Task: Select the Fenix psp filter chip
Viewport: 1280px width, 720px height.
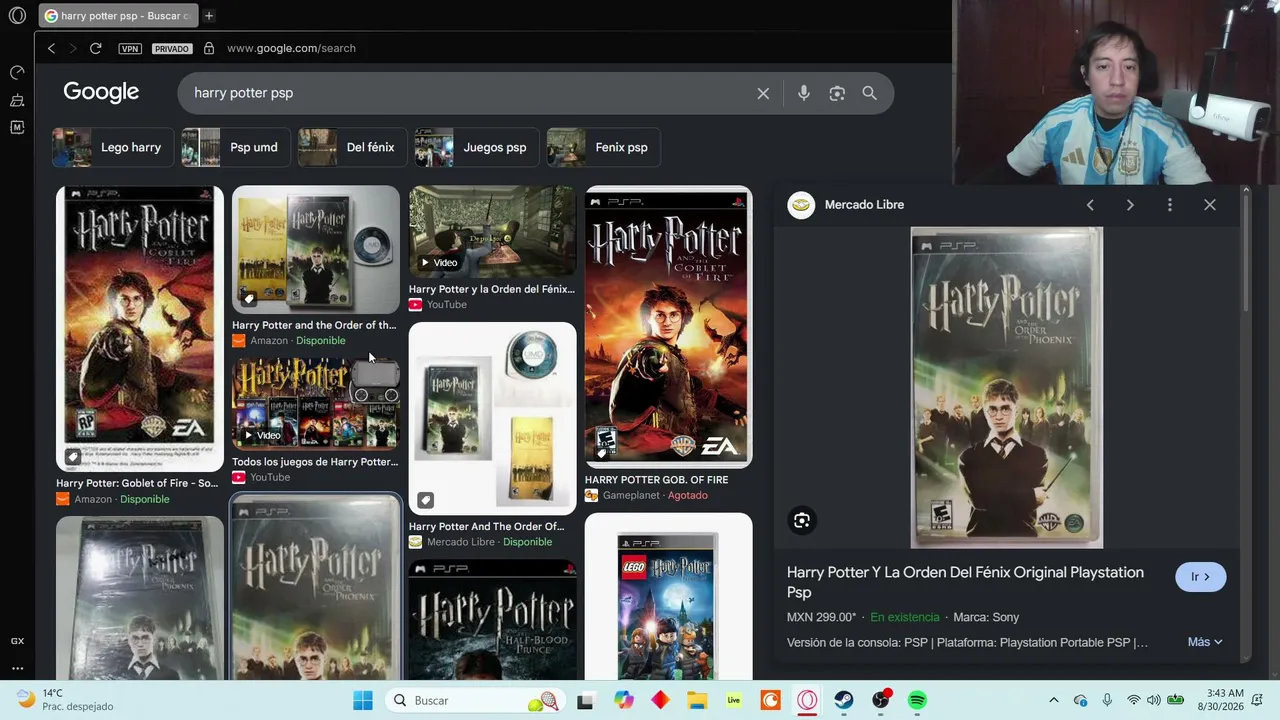Action: [604, 147]
